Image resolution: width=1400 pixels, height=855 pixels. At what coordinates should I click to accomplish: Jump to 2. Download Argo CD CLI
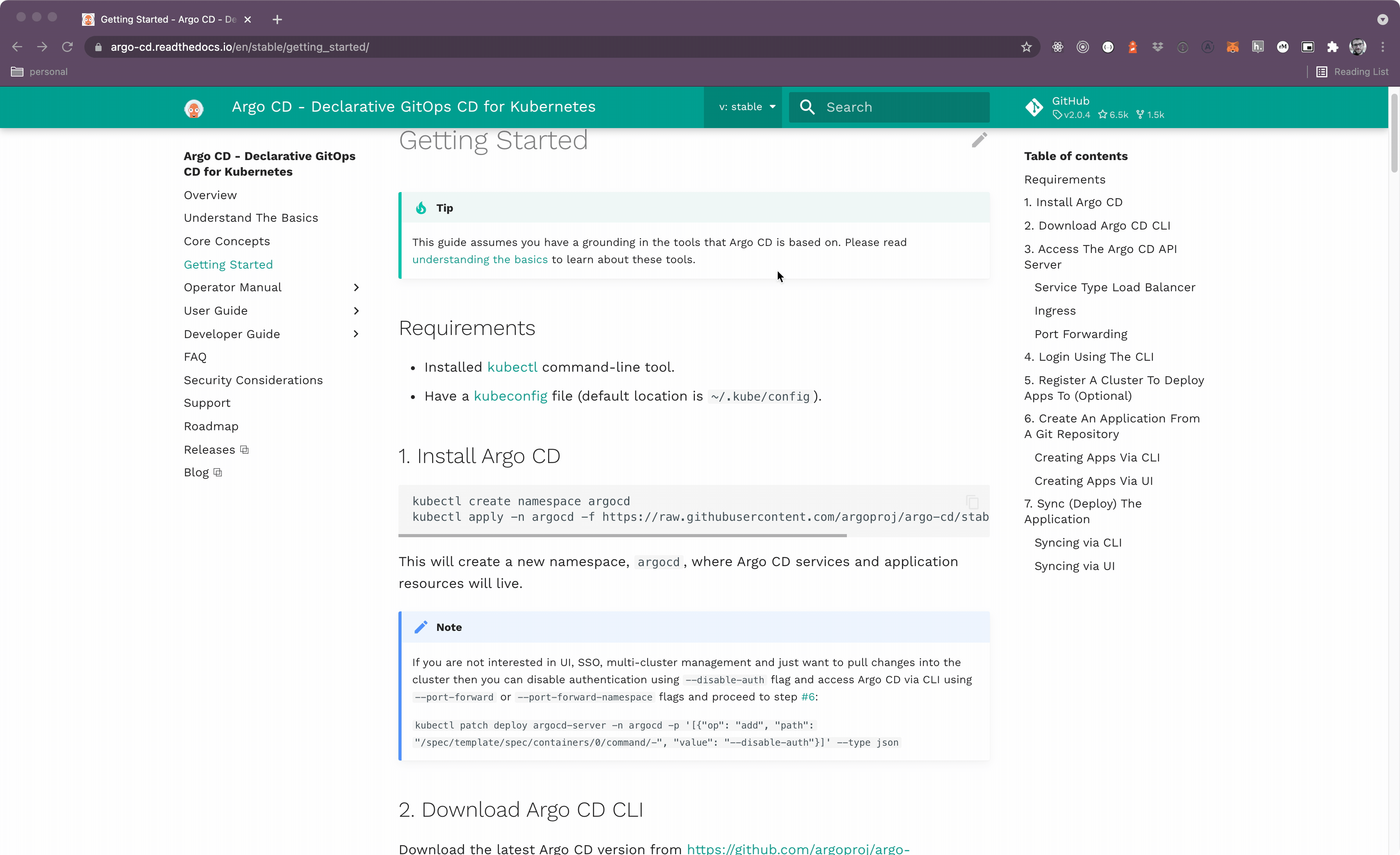1096,225
